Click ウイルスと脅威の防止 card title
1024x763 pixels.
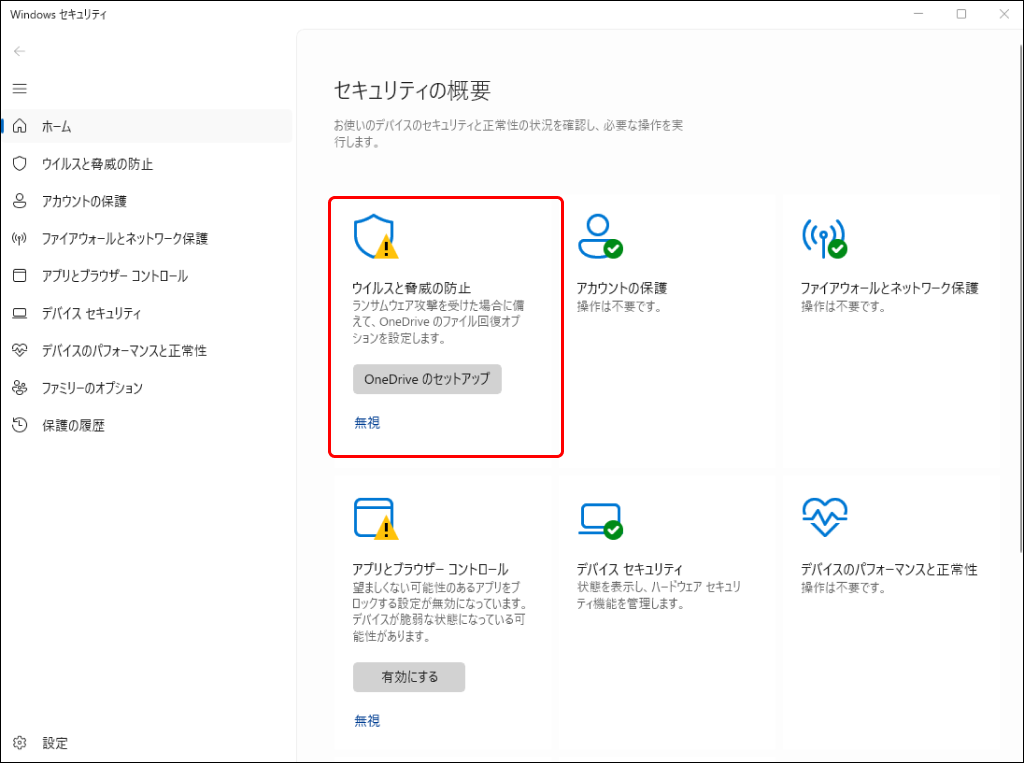411,288
